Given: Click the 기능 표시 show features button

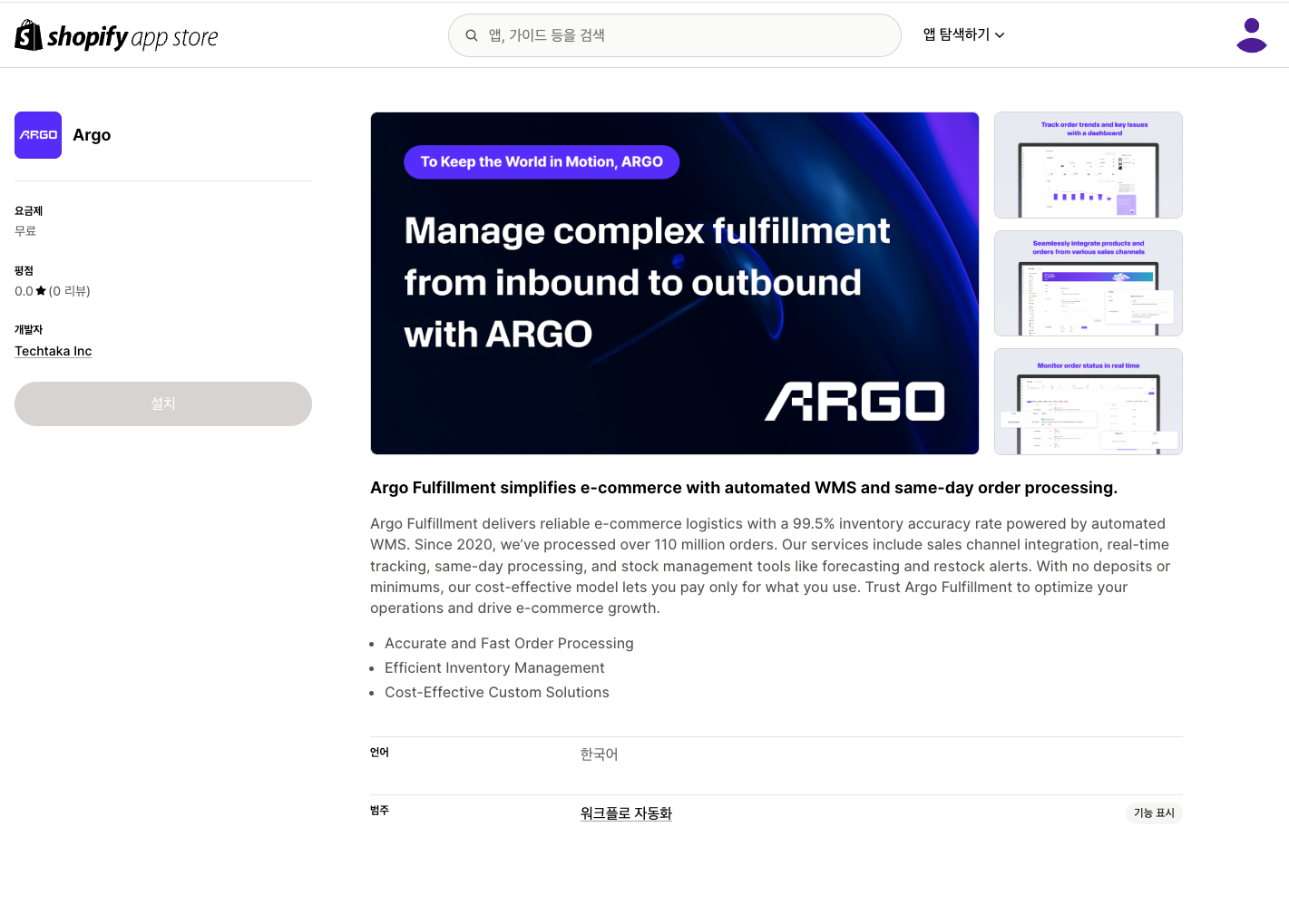Looking at the screenshot, I should [x=1154, y=813].
